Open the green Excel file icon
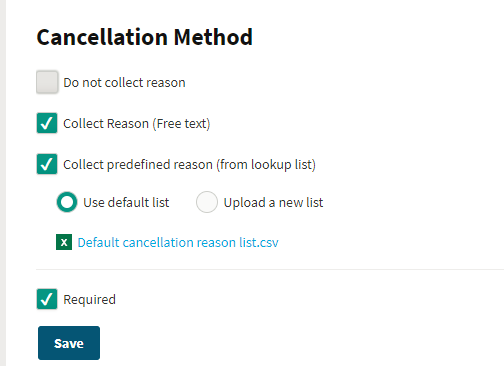 (64, 242)
